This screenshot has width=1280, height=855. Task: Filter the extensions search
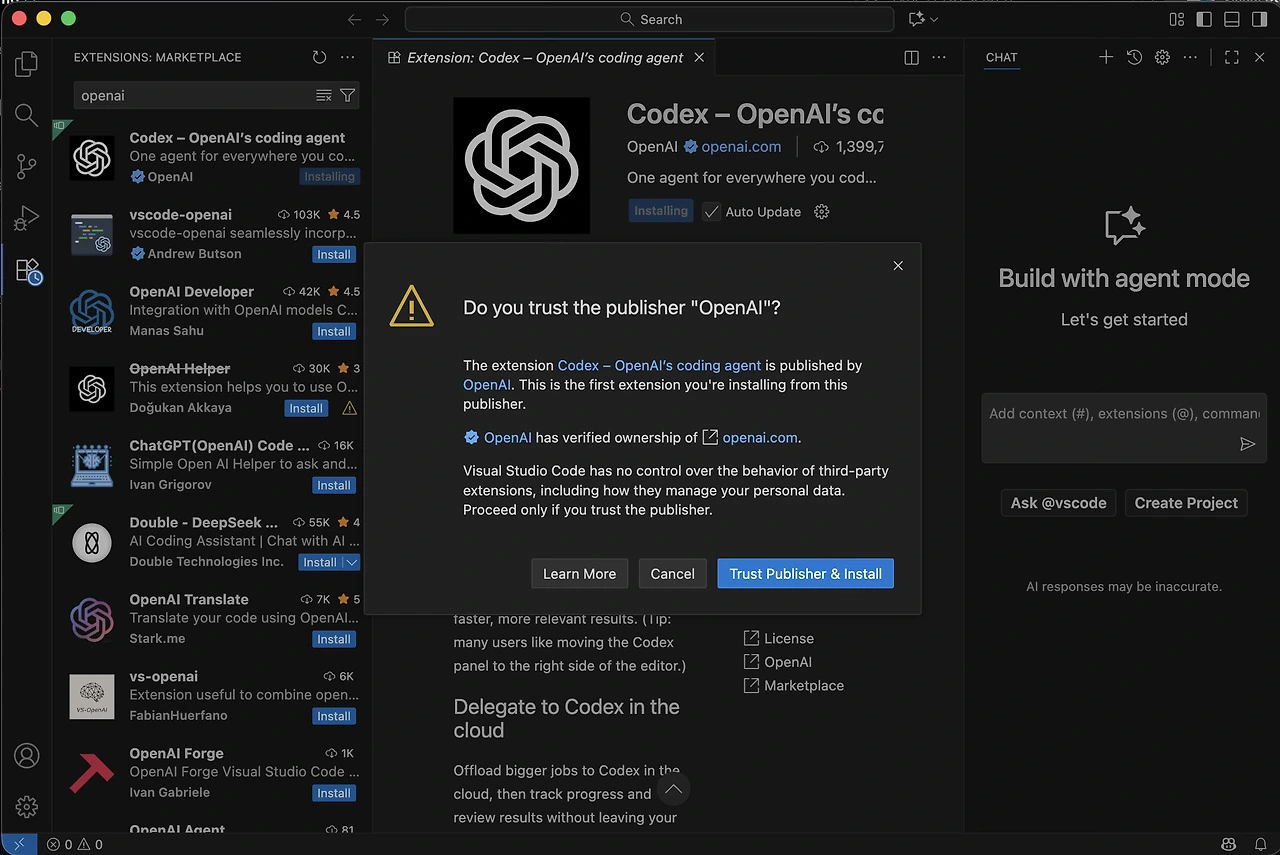pos(347,96)
